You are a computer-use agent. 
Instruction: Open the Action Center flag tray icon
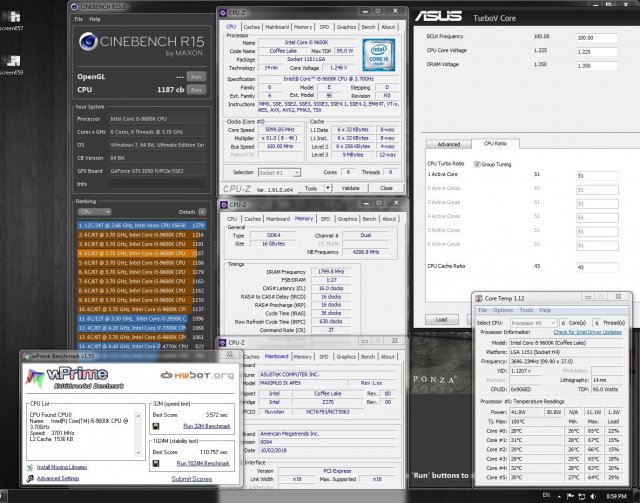click(x=571, y=496)
